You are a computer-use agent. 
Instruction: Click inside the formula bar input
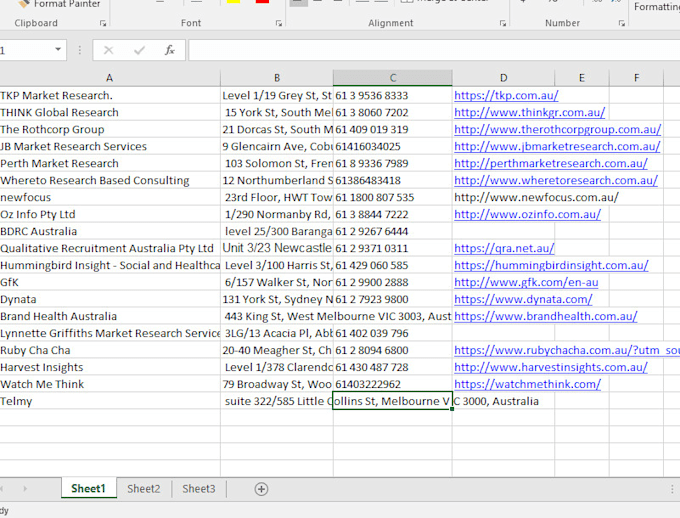point(434,50)
